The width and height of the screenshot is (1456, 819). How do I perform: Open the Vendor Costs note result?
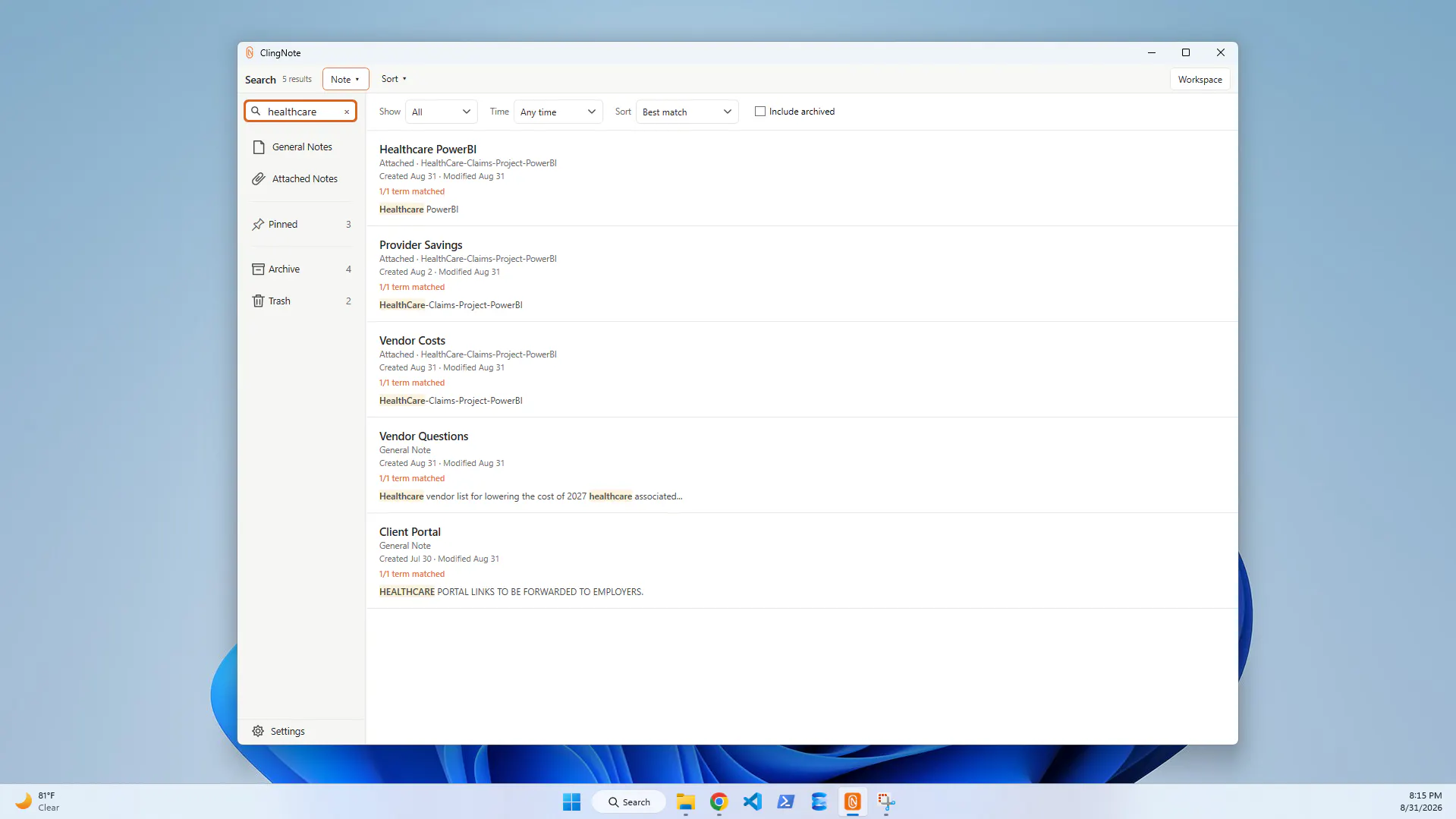click(801, 370)
